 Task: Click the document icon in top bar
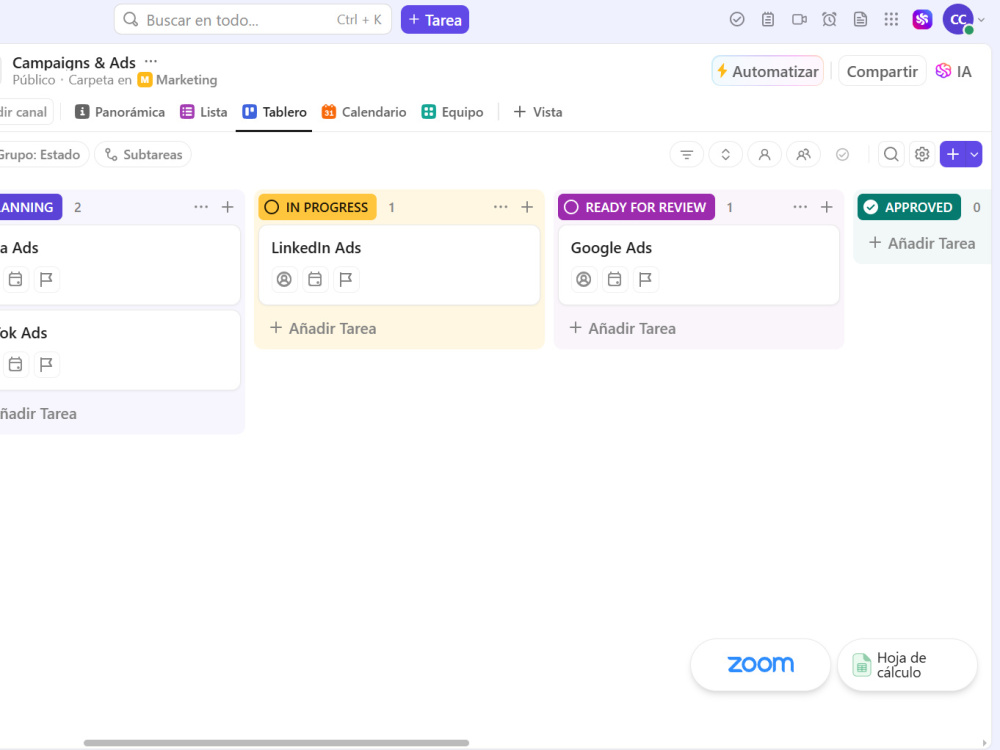[860, 20]
